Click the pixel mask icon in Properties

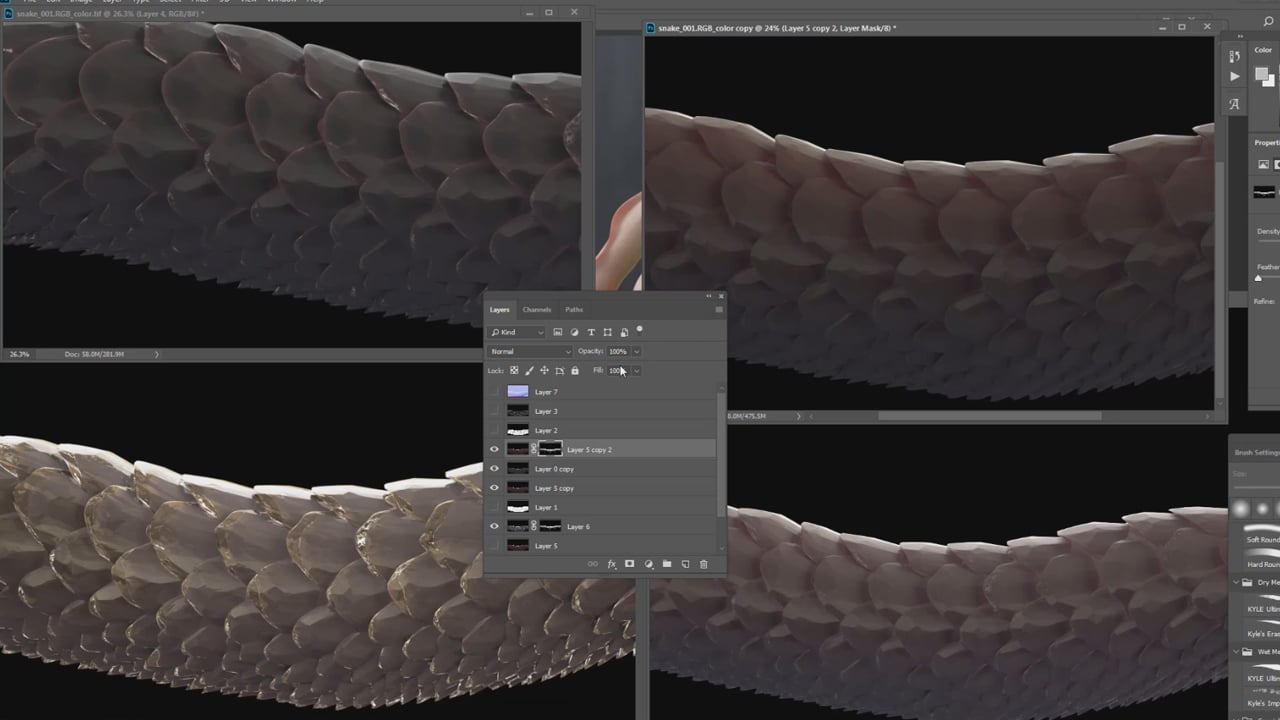coord(1263,164)
